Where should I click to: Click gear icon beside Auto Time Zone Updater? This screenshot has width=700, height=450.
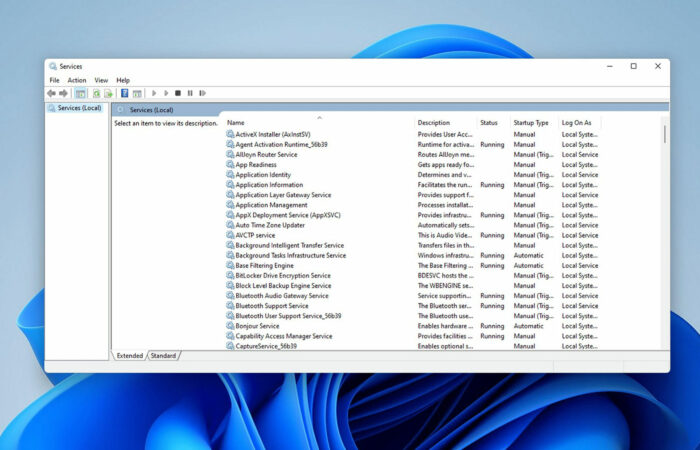[x=230, y=225]
